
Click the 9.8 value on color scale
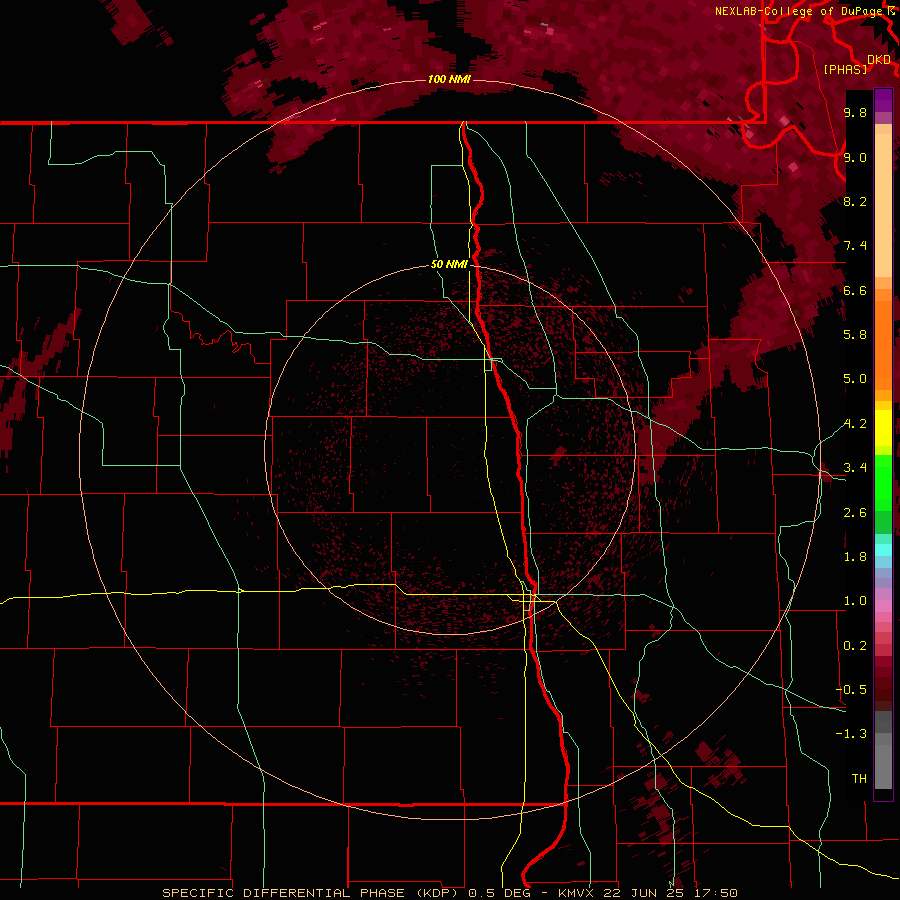point(855,112)
